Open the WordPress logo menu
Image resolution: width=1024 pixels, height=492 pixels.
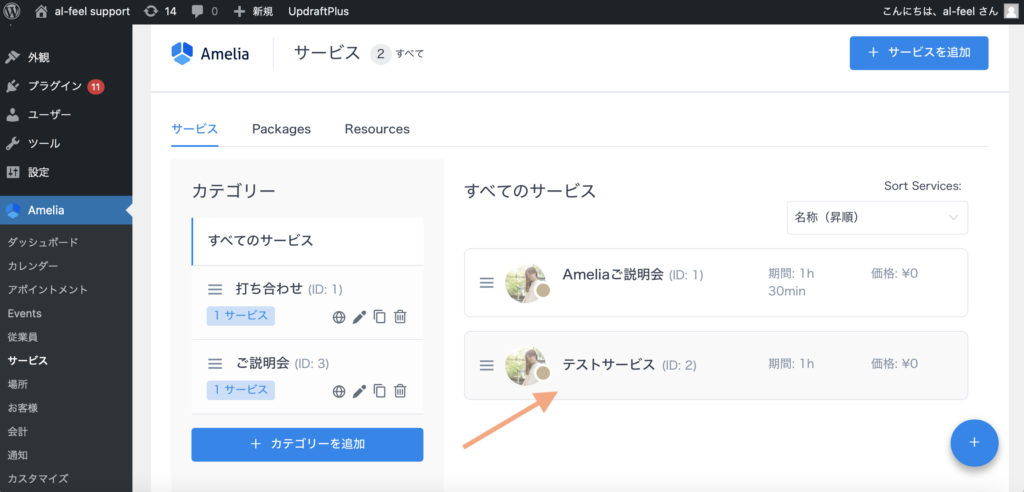tap(13, 12)
